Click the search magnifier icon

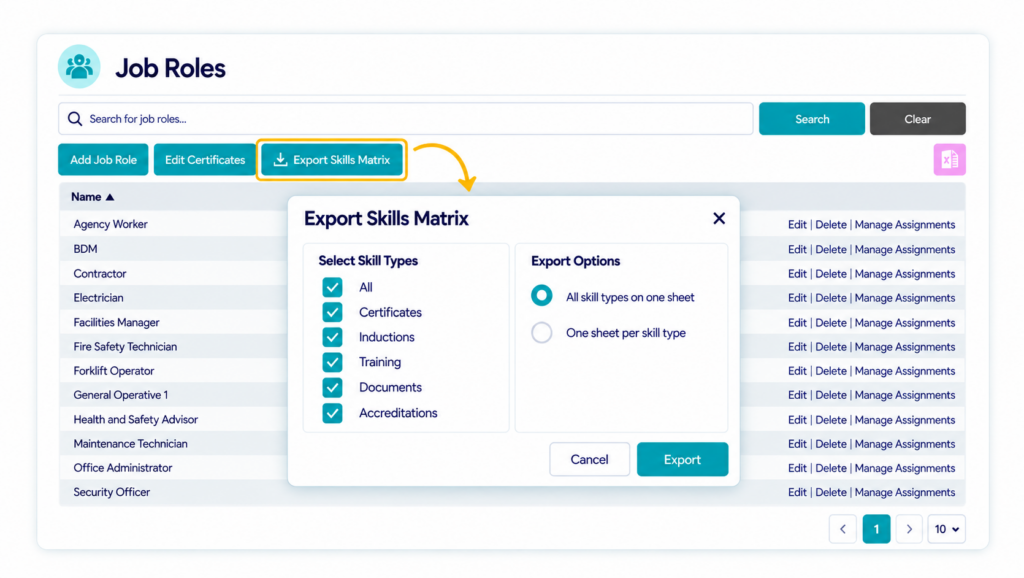pyautogui.click(x=75, y=119)
